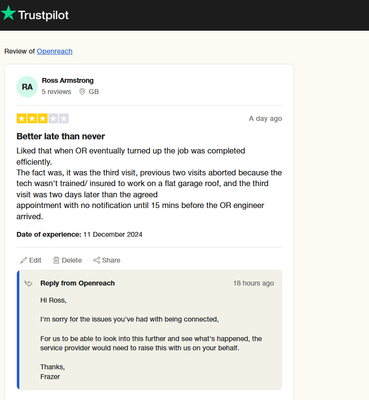Delete the review via Delete label
Viewport: 369px width, 400px height.
click(x=72, y=260)
